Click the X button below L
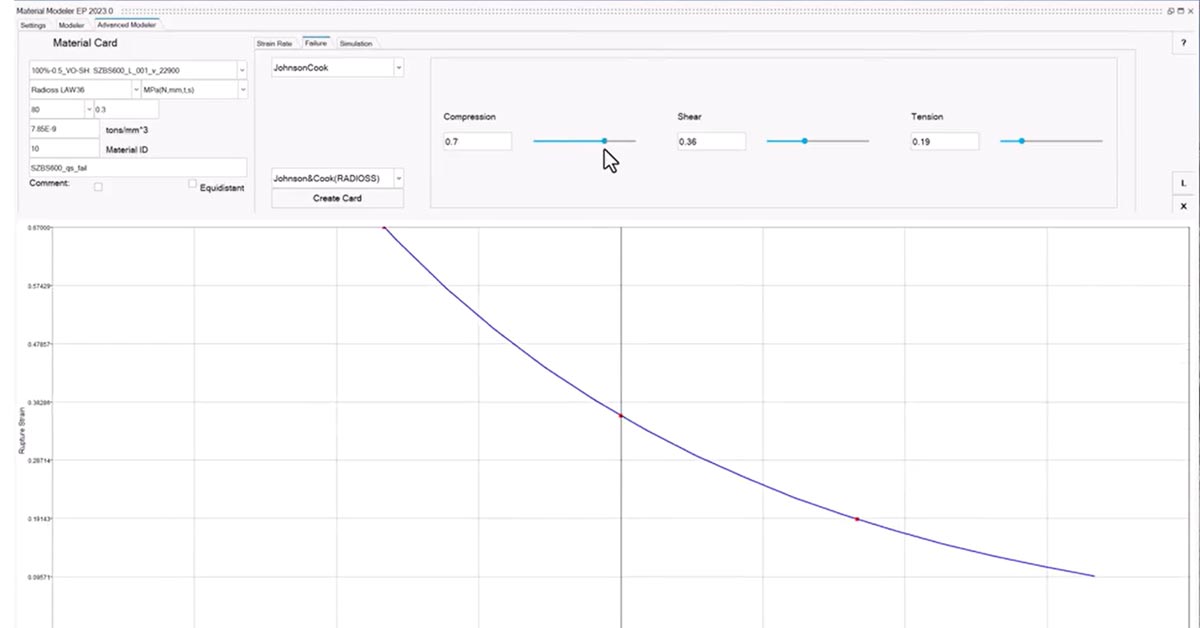1200x628 pixels. click(1184, 205)
